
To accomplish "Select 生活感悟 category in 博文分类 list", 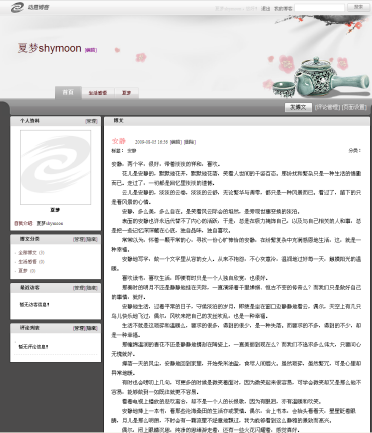I will click(x=28, y=262).
